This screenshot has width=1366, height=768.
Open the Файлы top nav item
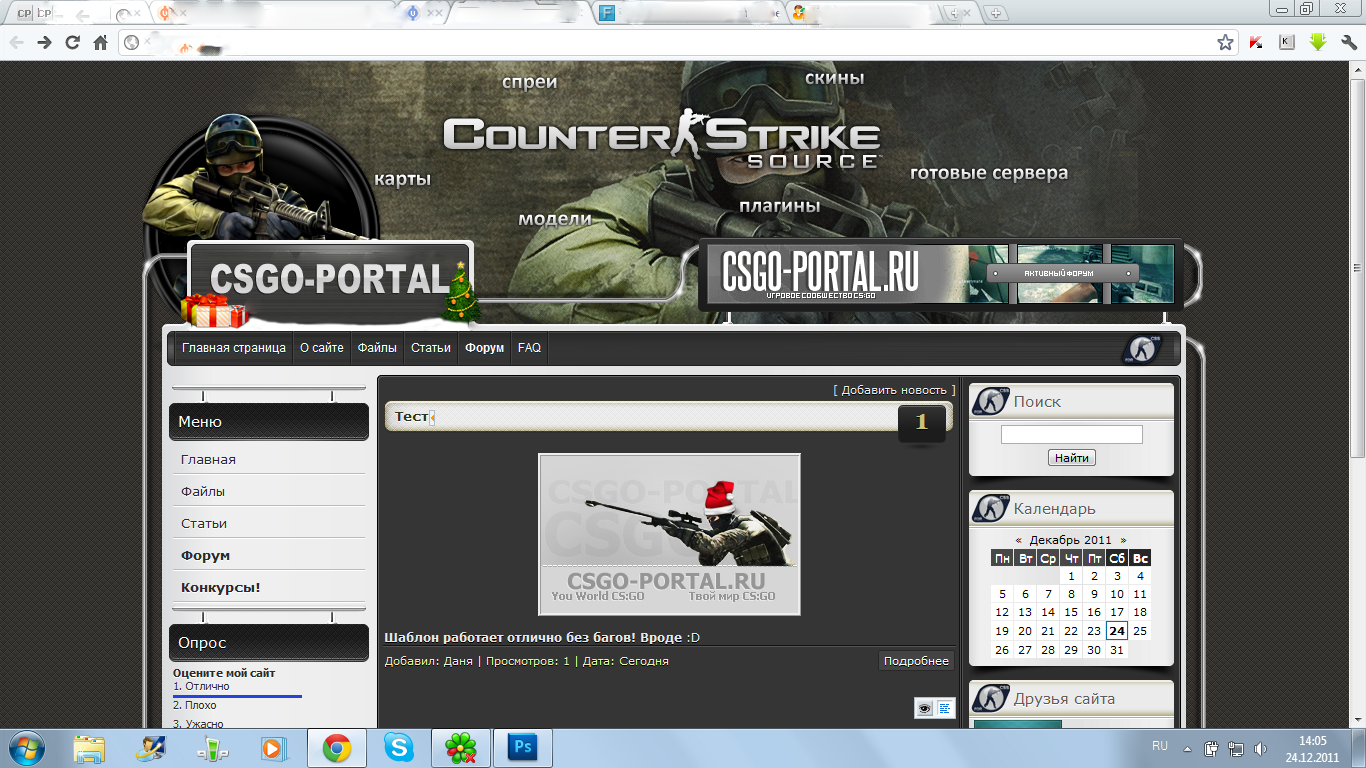pyautogui.click(x=377, y=348)
